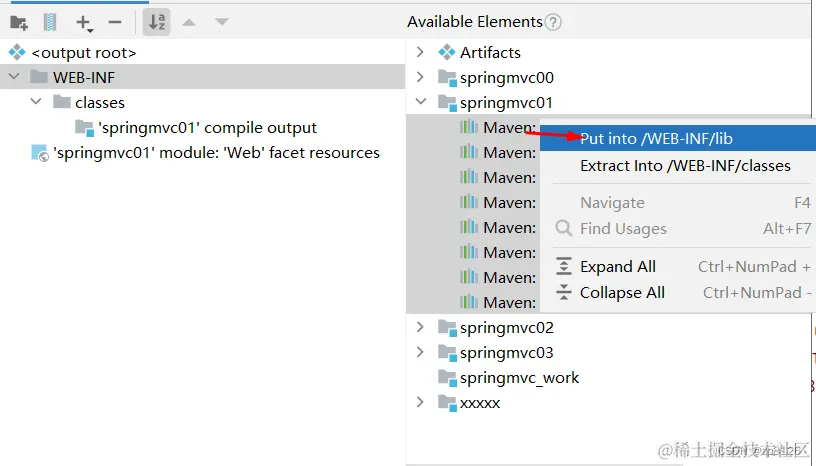Click the Create Archive toolbar icon

[50, 22]
